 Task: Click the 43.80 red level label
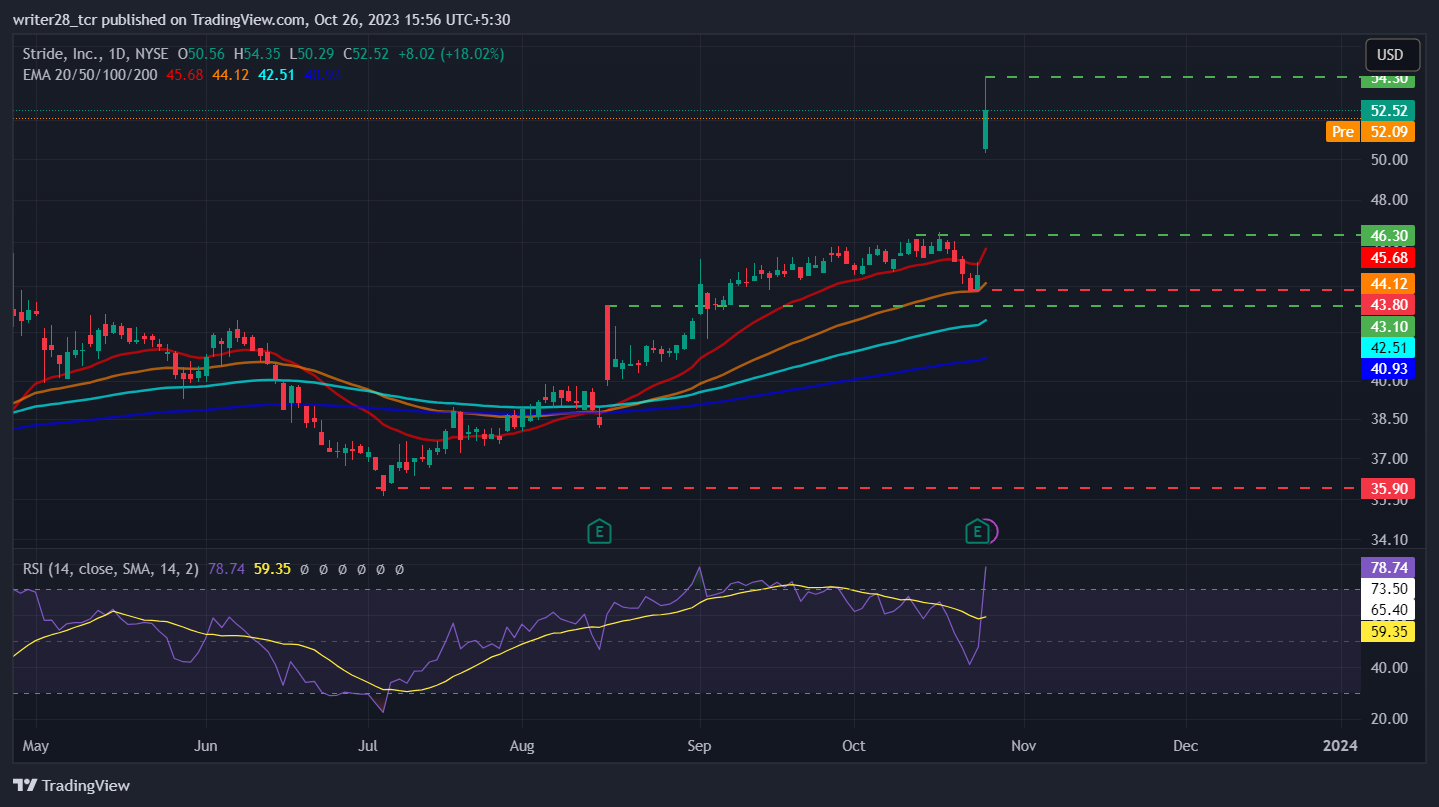[x=1388, y=304]
